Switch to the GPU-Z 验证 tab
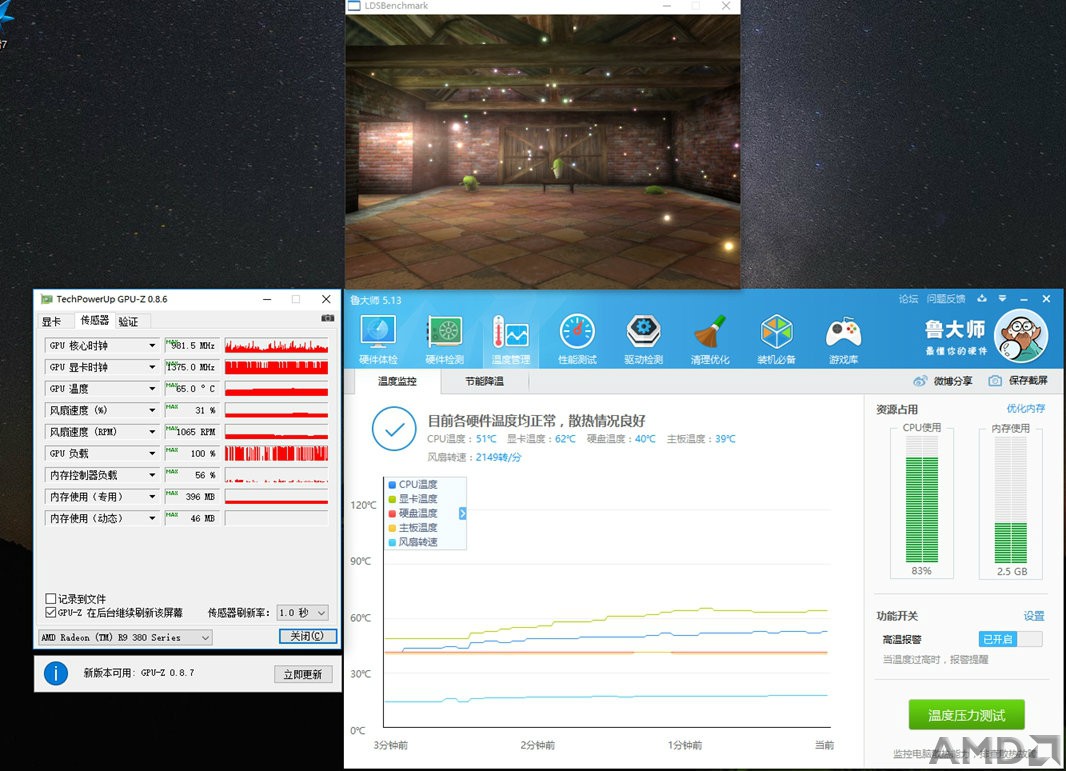 coord(128,321)
